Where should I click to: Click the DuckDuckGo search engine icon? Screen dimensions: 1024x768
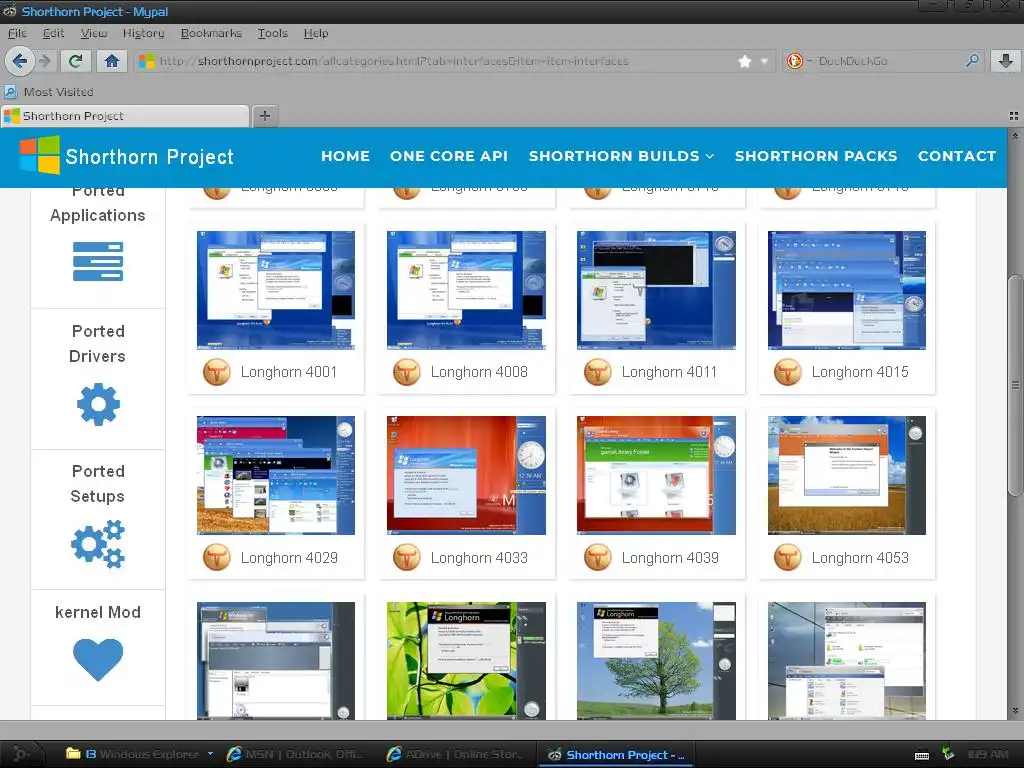(795, 61)
